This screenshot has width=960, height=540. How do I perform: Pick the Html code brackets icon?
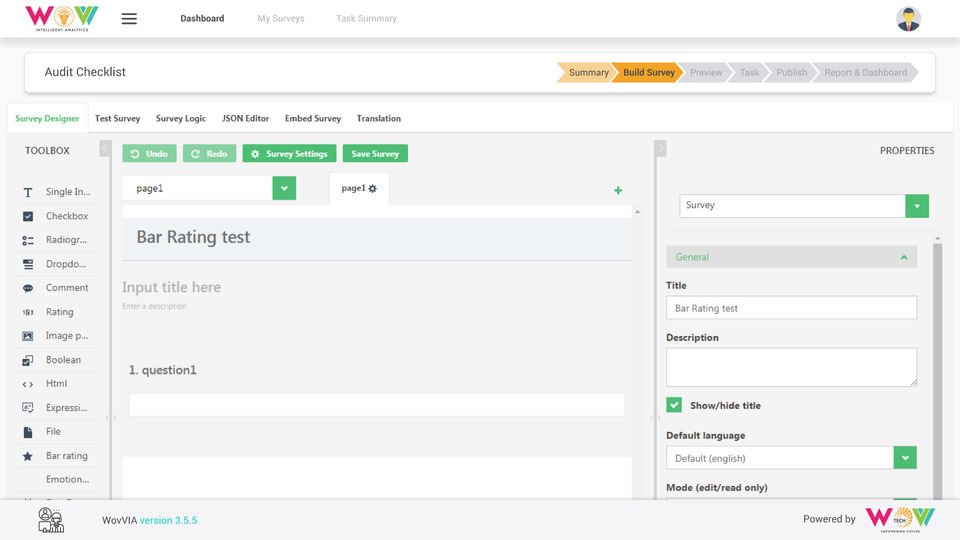point(28,384)
